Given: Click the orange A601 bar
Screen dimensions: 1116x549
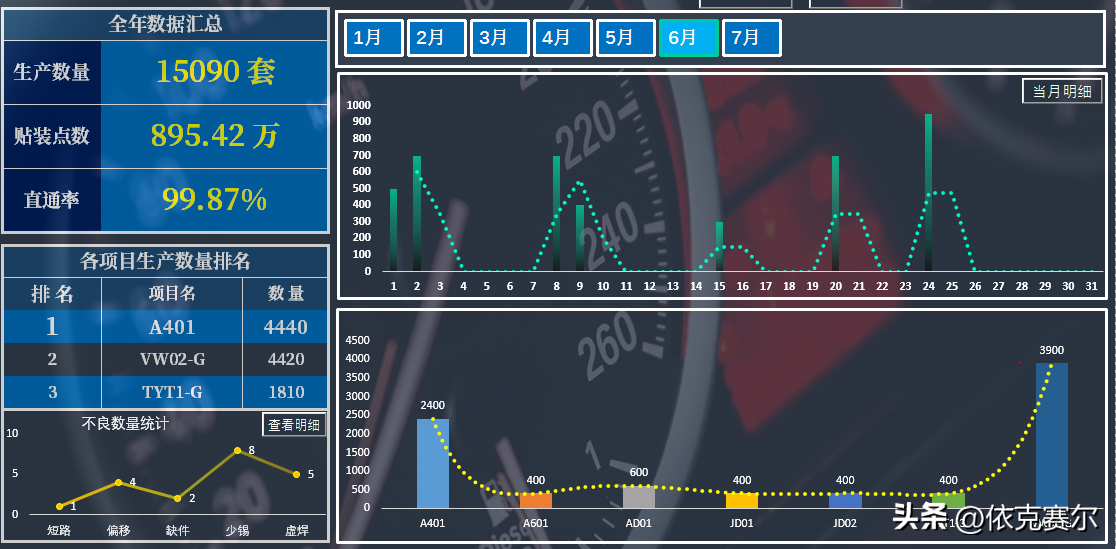Looking at the screenshot, I should pyautogui.click(x=536, y=501).
